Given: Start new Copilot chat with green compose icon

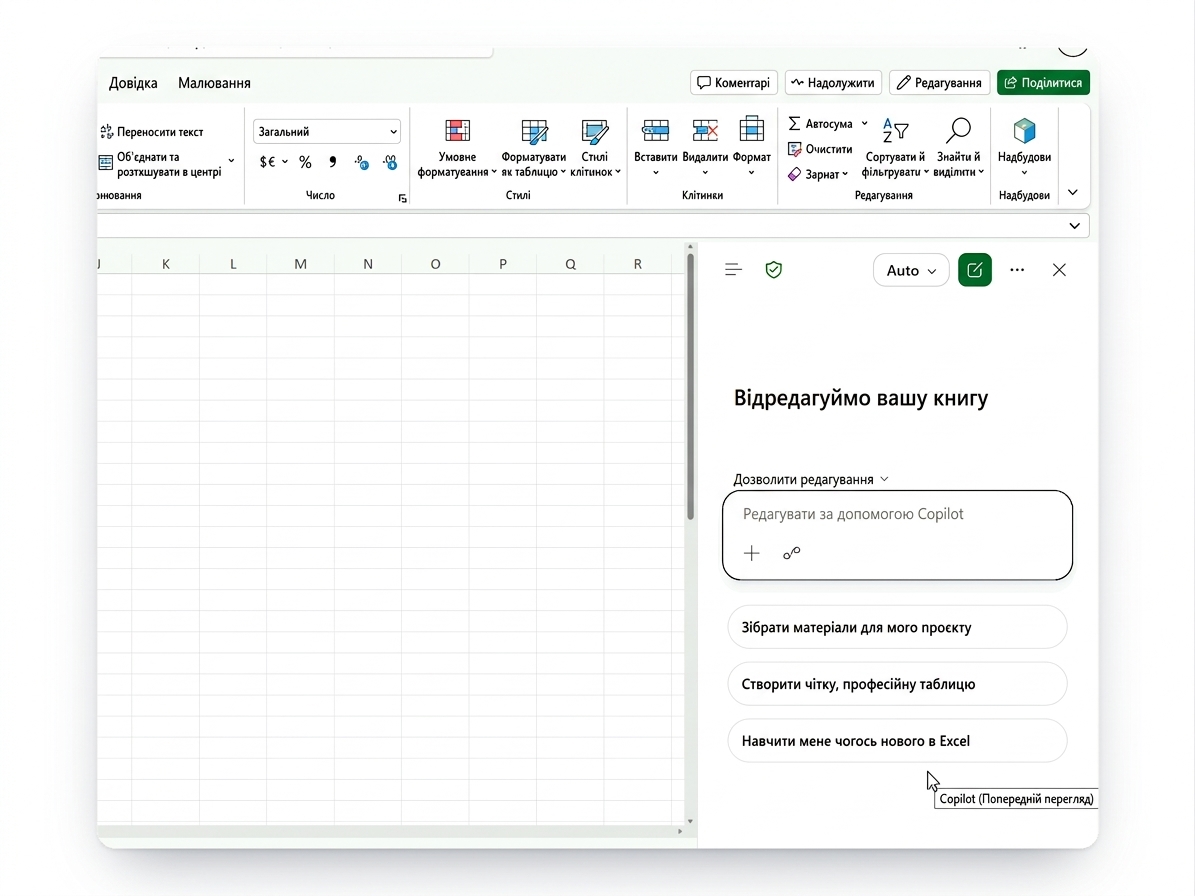Looking at the screenshot, I should pos(975,270).
